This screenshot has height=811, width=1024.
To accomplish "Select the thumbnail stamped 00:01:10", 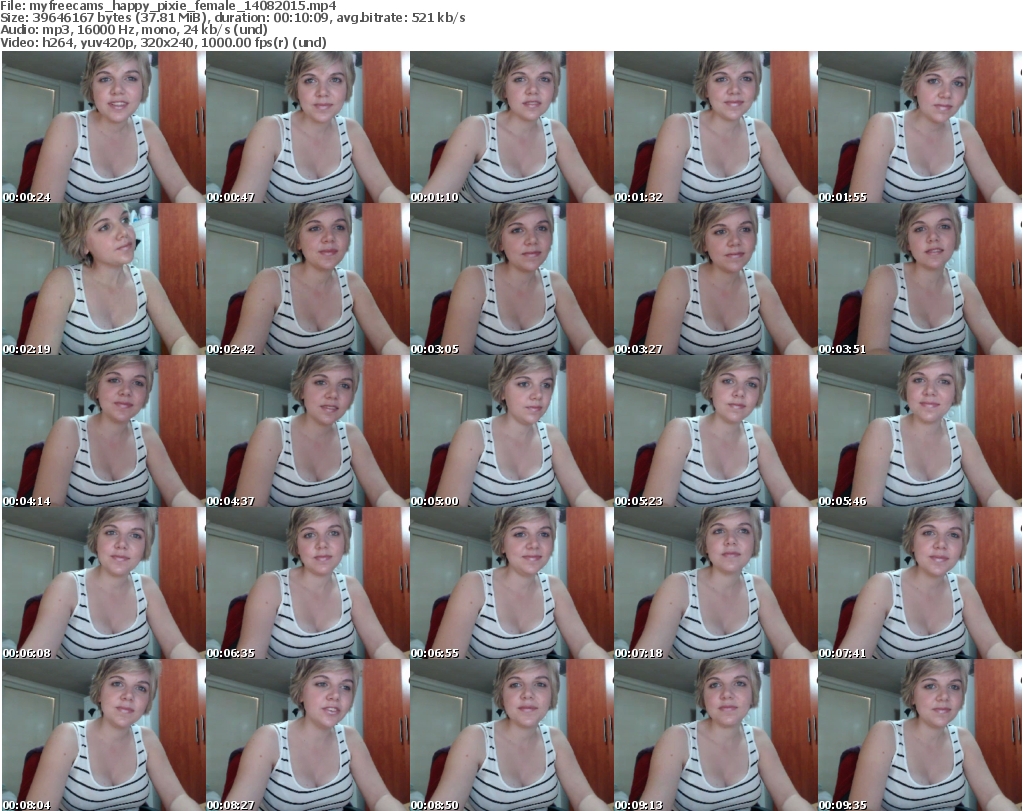I will coord(512,127).
